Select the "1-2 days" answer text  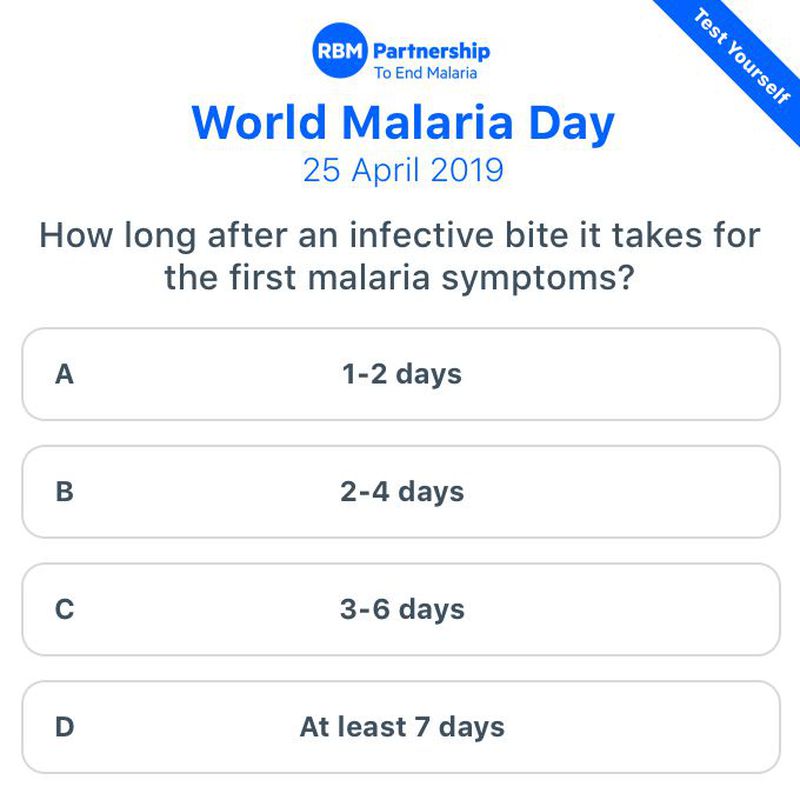401,374
